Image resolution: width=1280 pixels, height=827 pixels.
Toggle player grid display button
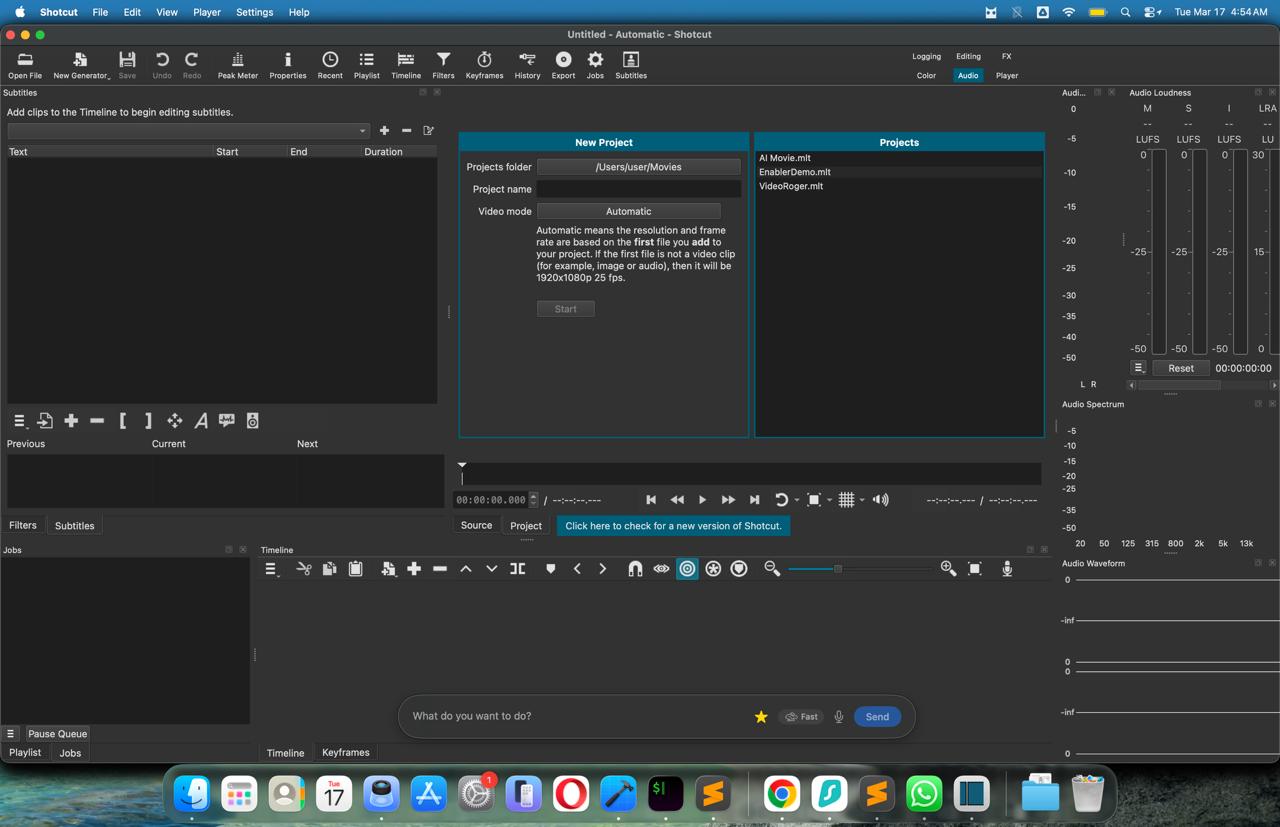pos(846,500)
